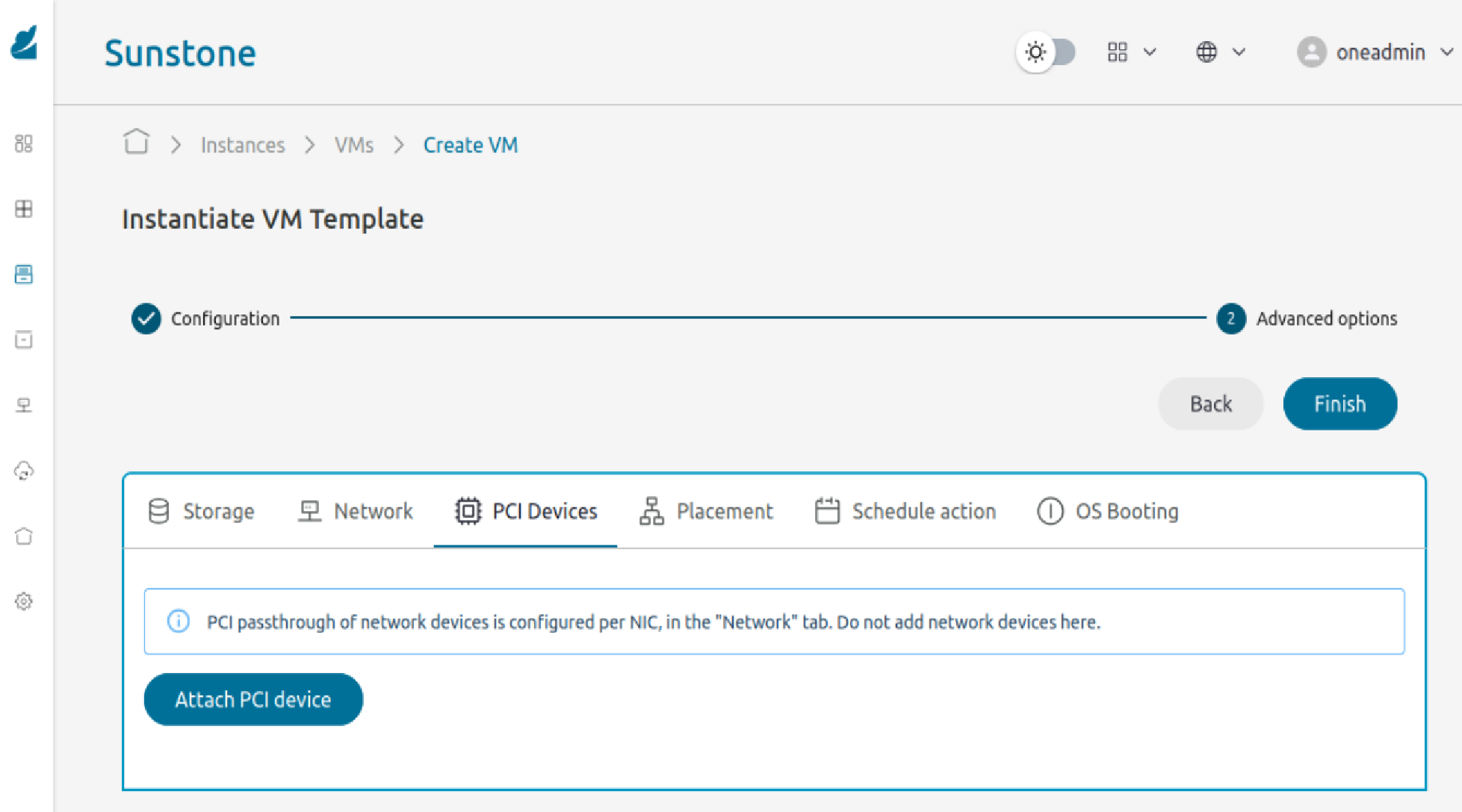Switch to the Storage tab
This screenshot has width=1462, height=812.
coord(202,511)
